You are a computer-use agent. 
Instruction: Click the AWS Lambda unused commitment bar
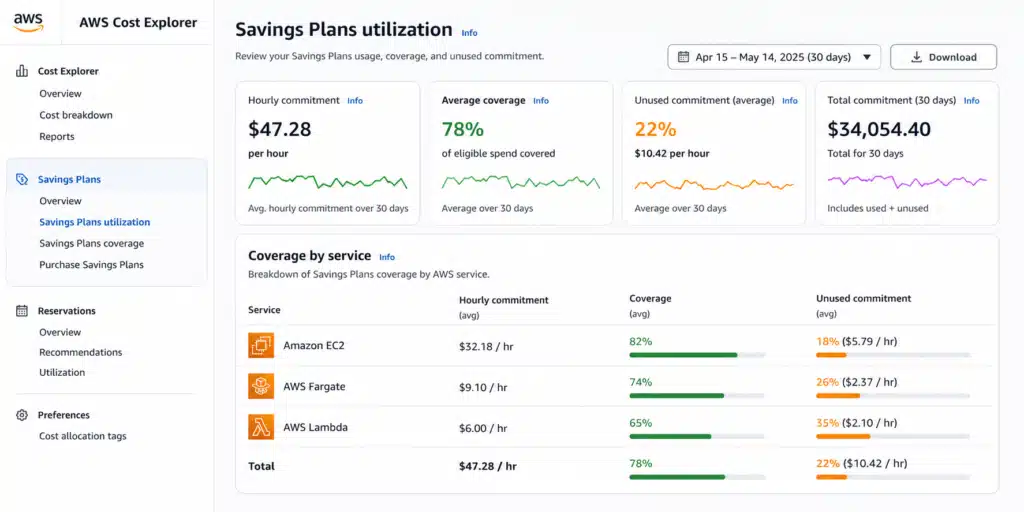point(893,436)
